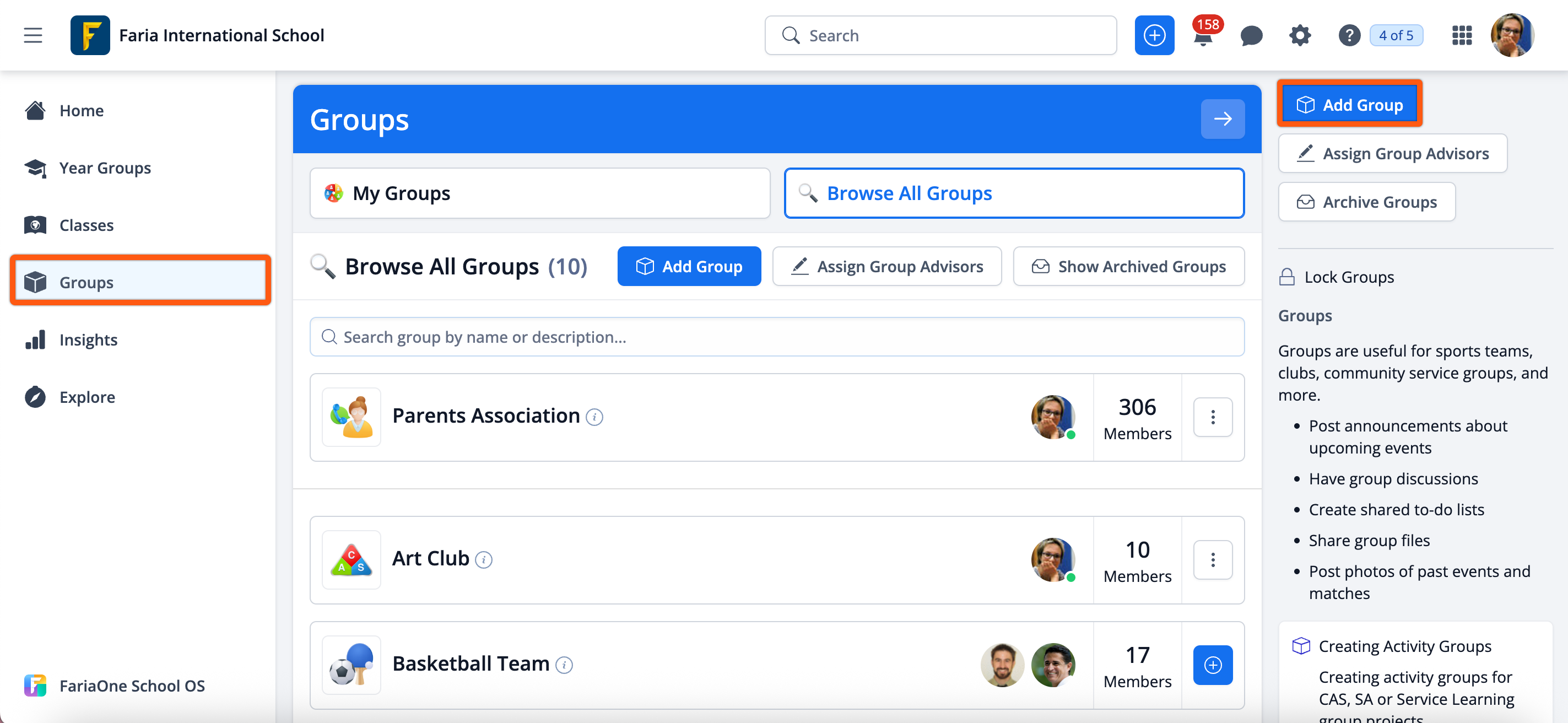Viewport: 1568px width, 723px height.
Task: Click the help question mark icon
Action: click(x=1349, y=35)
